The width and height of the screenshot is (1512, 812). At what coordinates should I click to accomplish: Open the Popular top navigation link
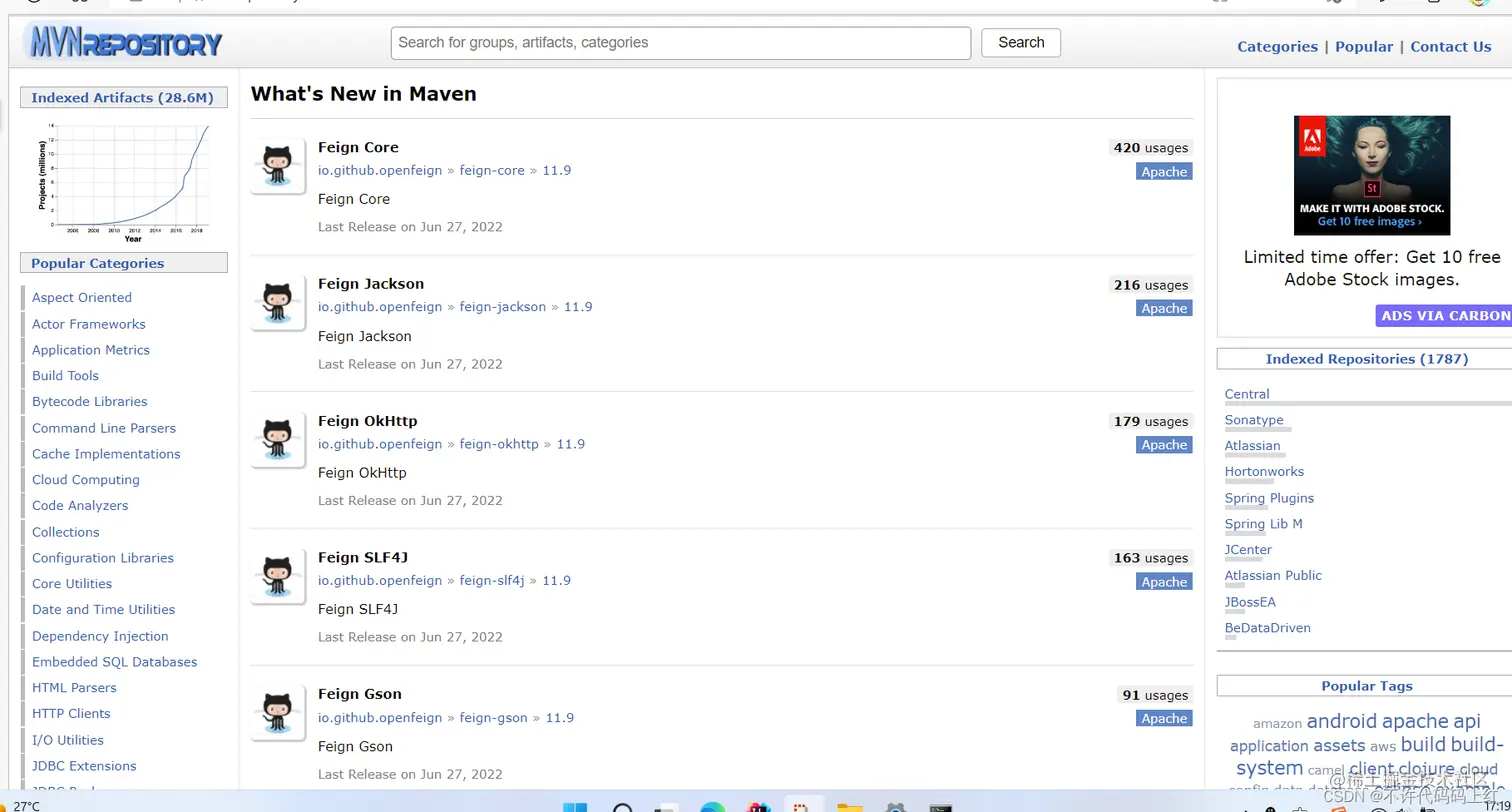point(1364,46)
